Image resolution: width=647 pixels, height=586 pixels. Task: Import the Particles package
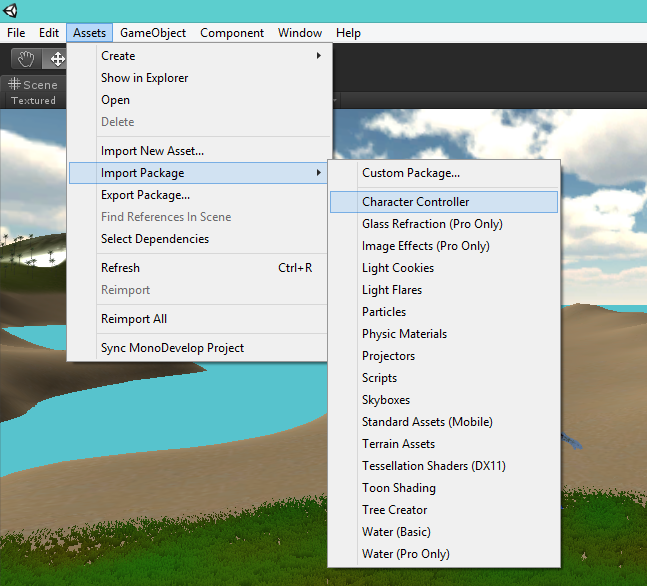point(444,312)
